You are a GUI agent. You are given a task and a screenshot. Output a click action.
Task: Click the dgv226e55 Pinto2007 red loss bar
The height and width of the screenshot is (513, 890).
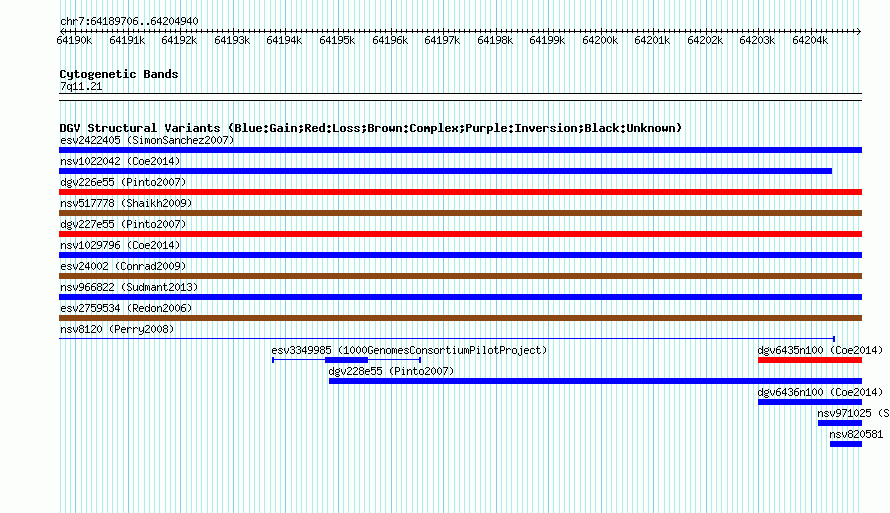pos(460,192)
